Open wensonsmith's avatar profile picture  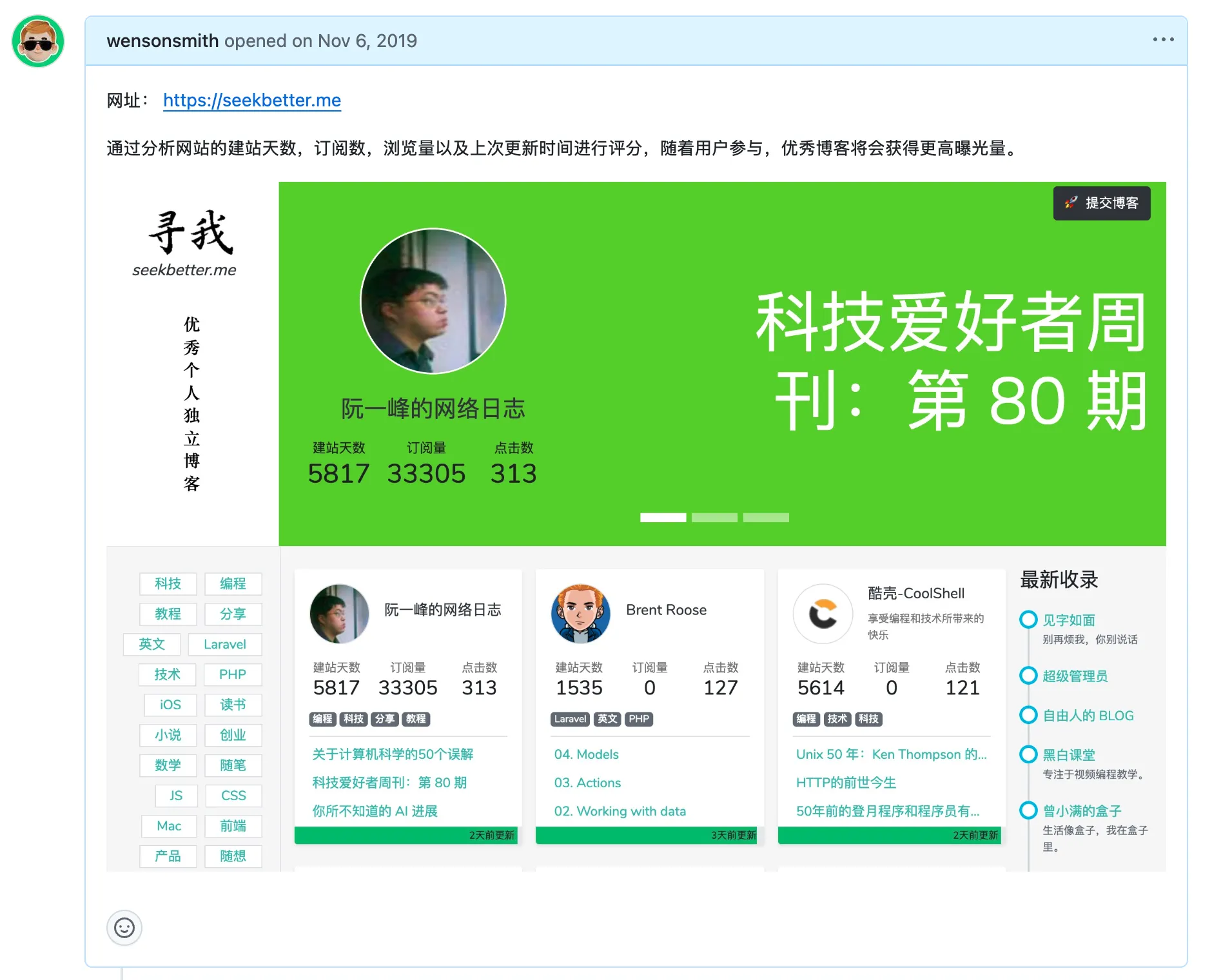(38, 41)
